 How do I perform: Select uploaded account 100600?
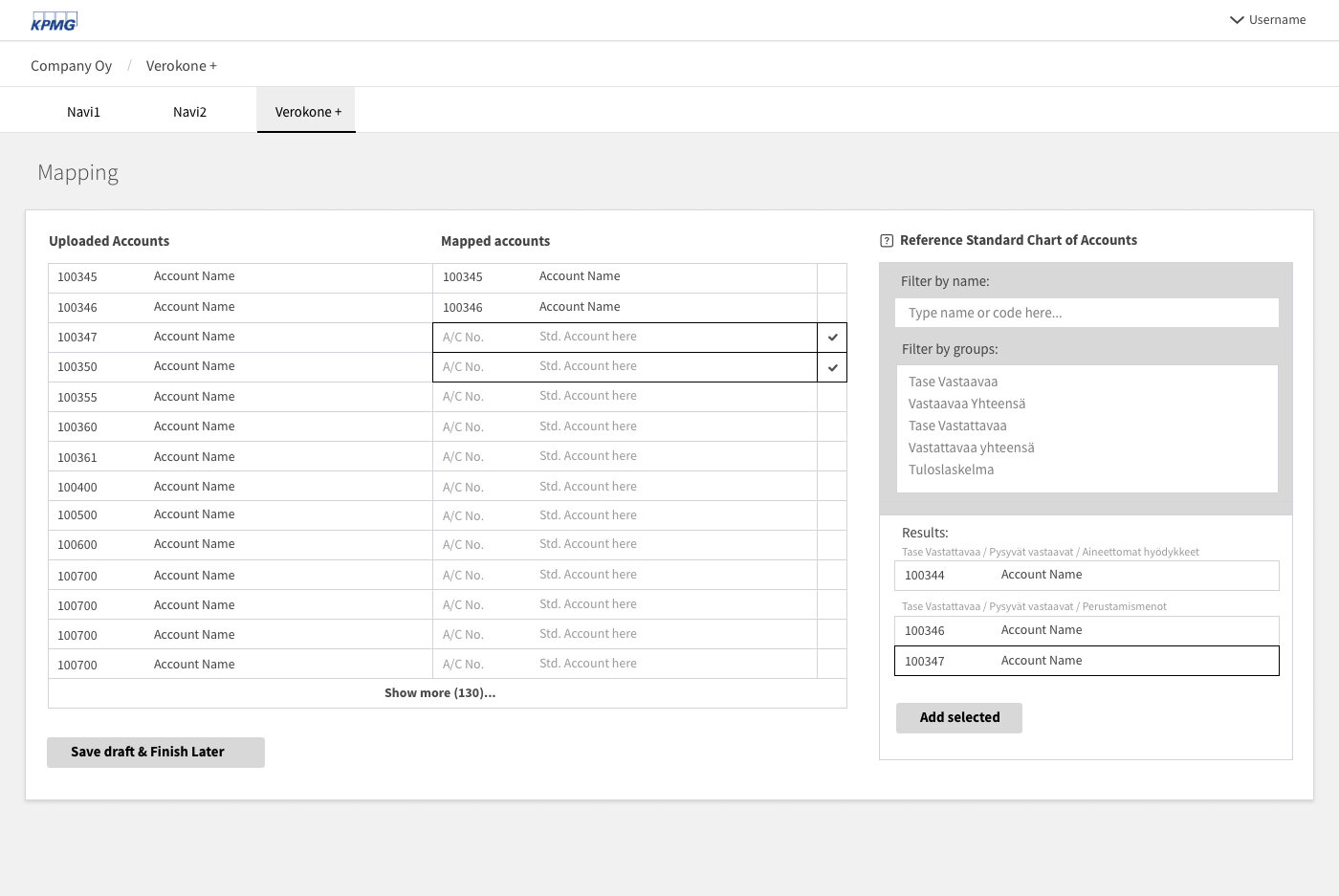tap(240, 545)
